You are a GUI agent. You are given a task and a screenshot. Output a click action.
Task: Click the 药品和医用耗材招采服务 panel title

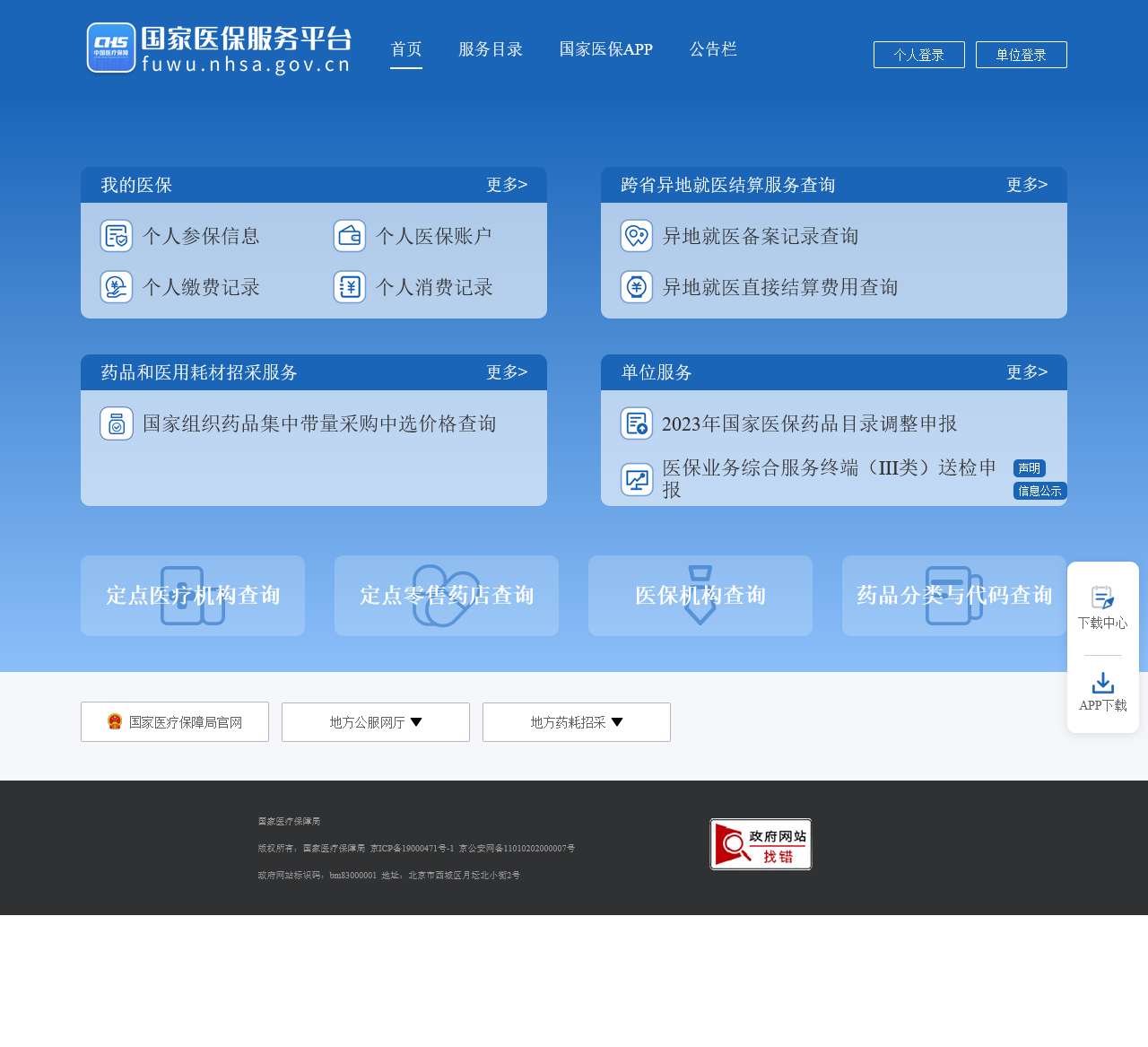point(199,372)
